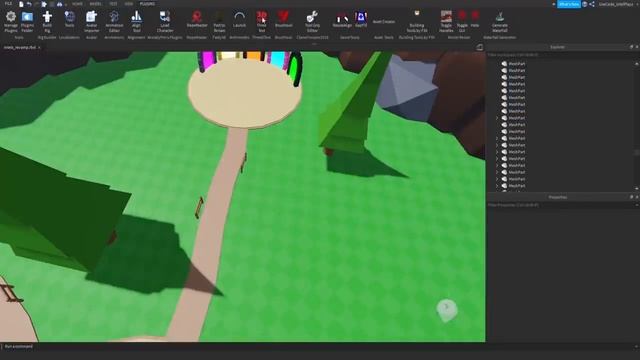
Task: Launch Building Tools by F3X
Action: [417, 22]
